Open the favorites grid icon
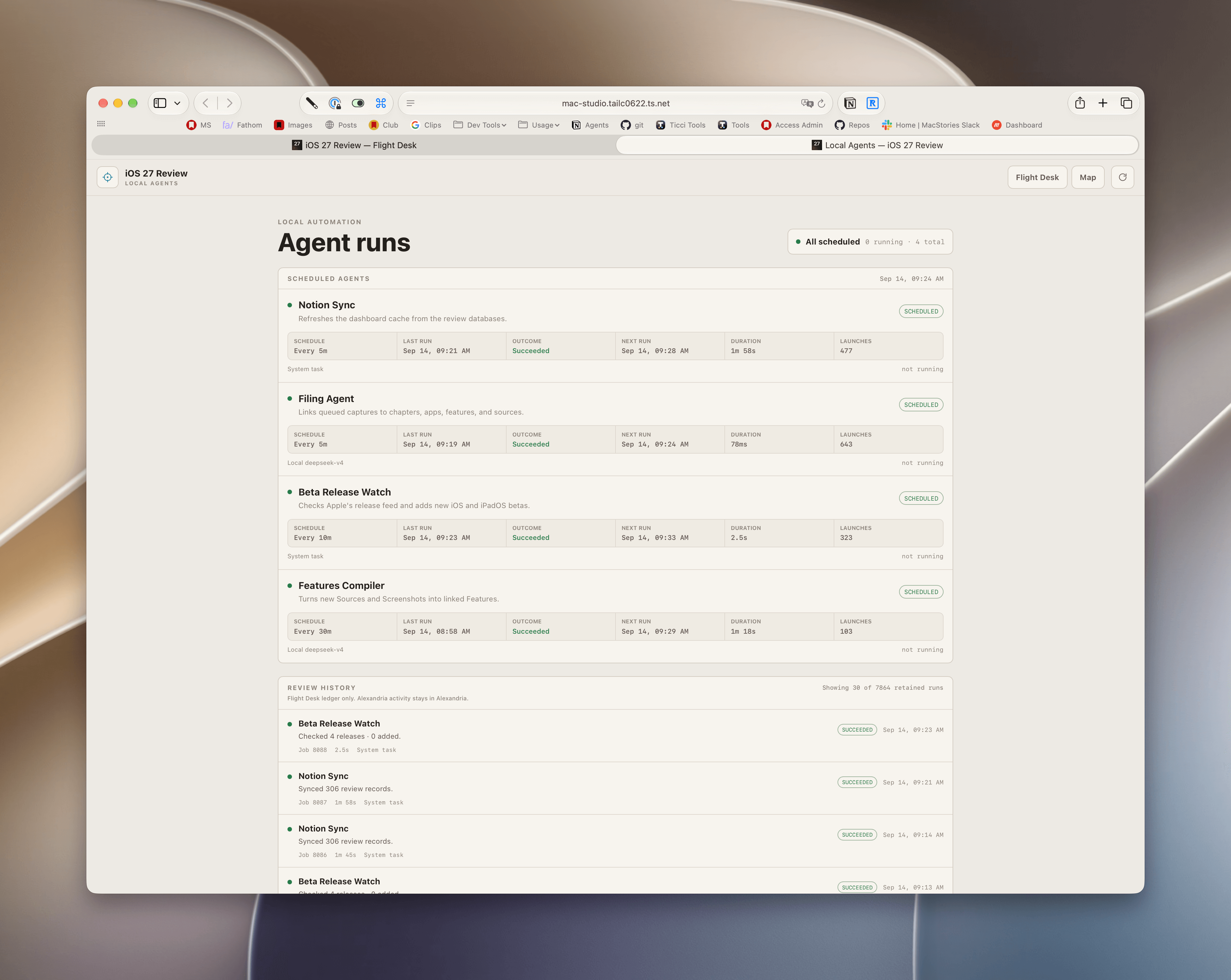The width and height of the screenshot is (1231, 980). click(101, 124)
